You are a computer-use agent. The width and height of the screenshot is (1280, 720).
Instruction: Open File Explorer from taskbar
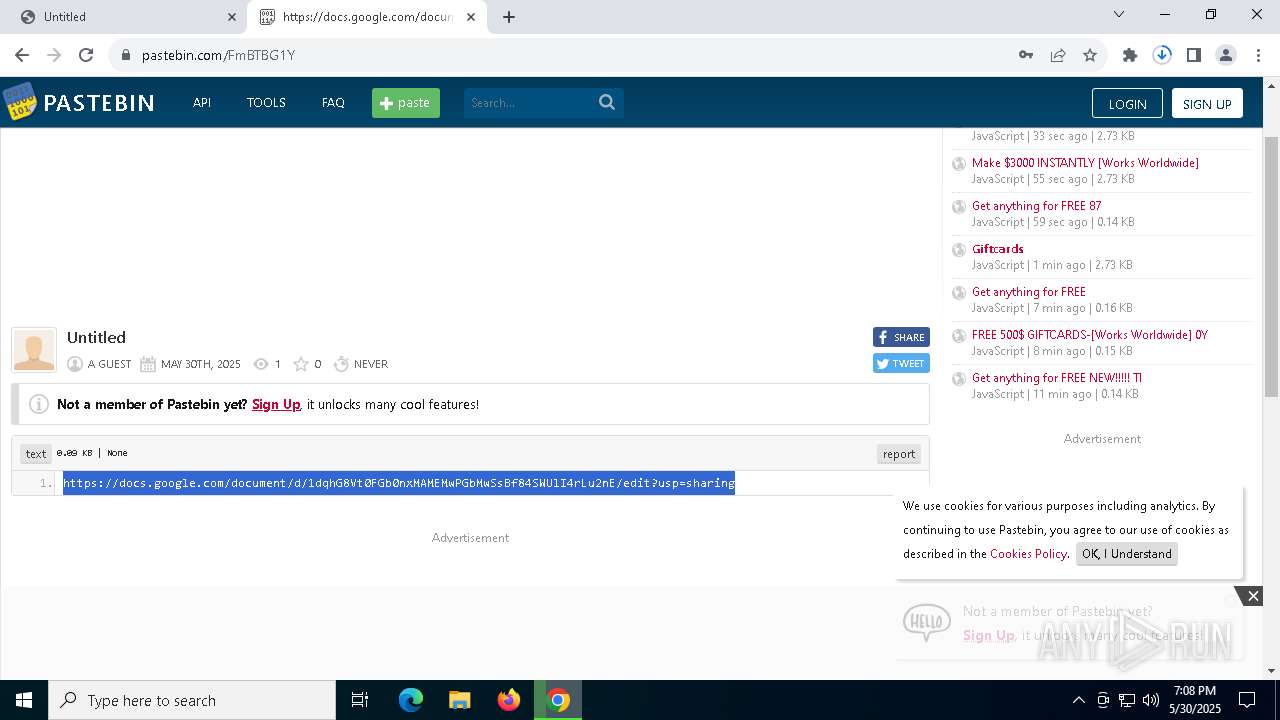459,700
